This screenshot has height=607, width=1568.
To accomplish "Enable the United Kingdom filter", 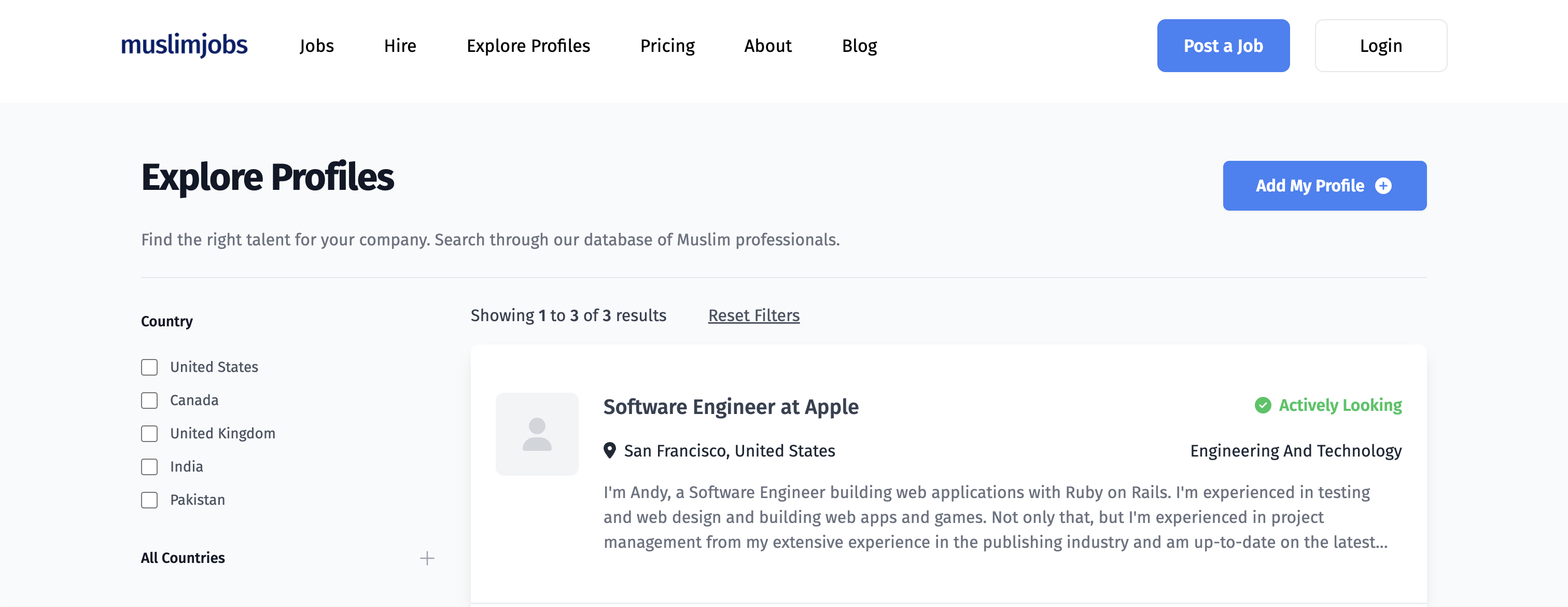I will pyautogui.click(x=149, y=434).
